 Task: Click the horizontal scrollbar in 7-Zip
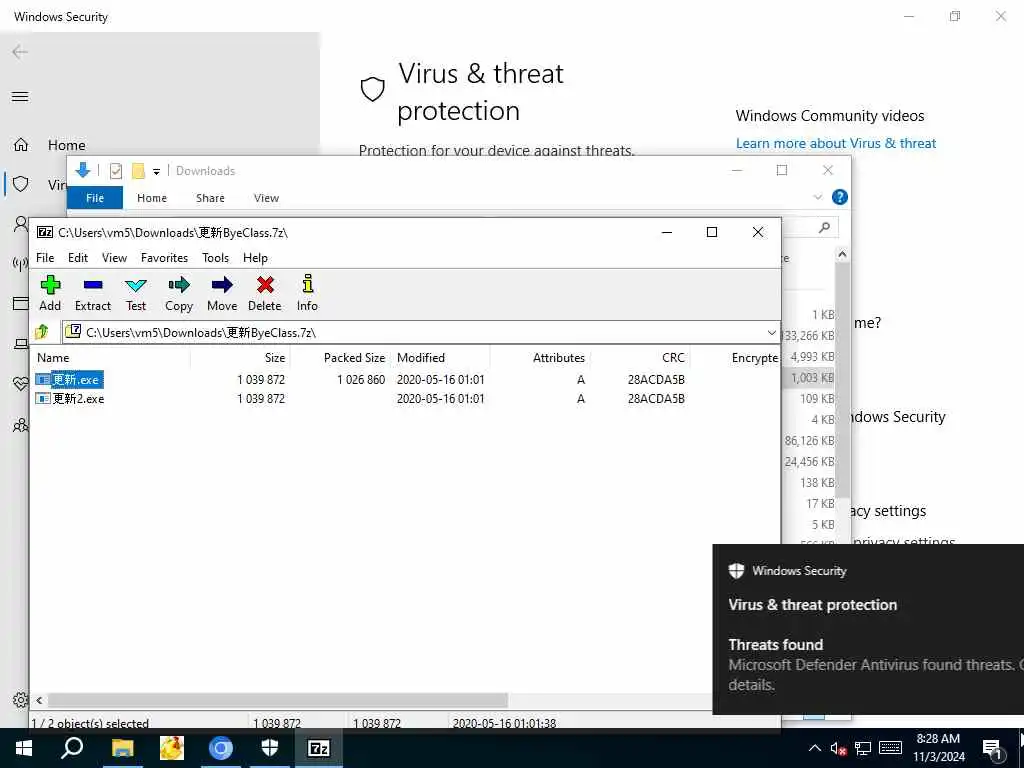278,700
